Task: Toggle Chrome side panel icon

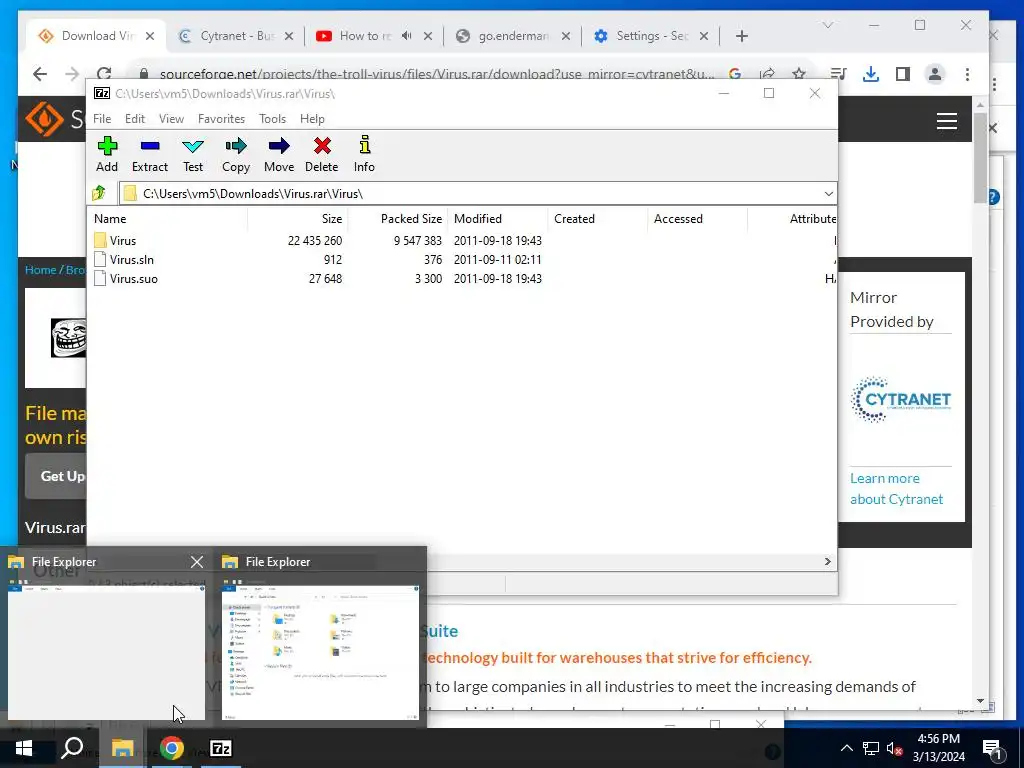Action: tap(903, 74)
